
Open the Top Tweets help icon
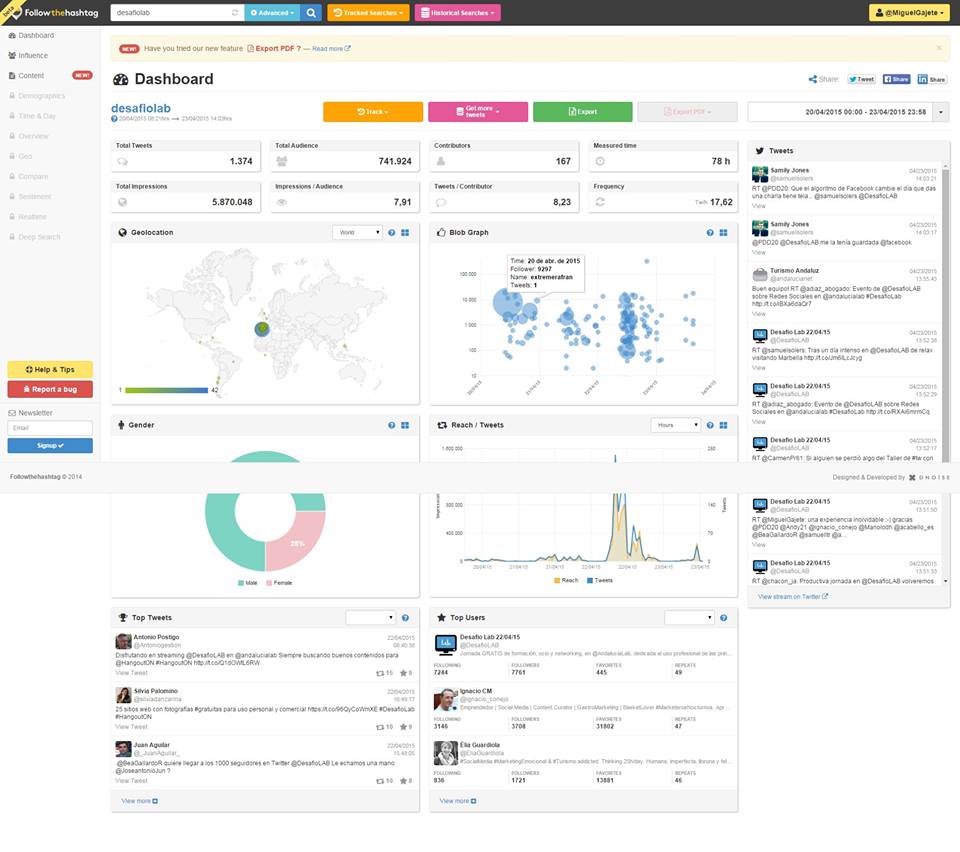(405, 618)
